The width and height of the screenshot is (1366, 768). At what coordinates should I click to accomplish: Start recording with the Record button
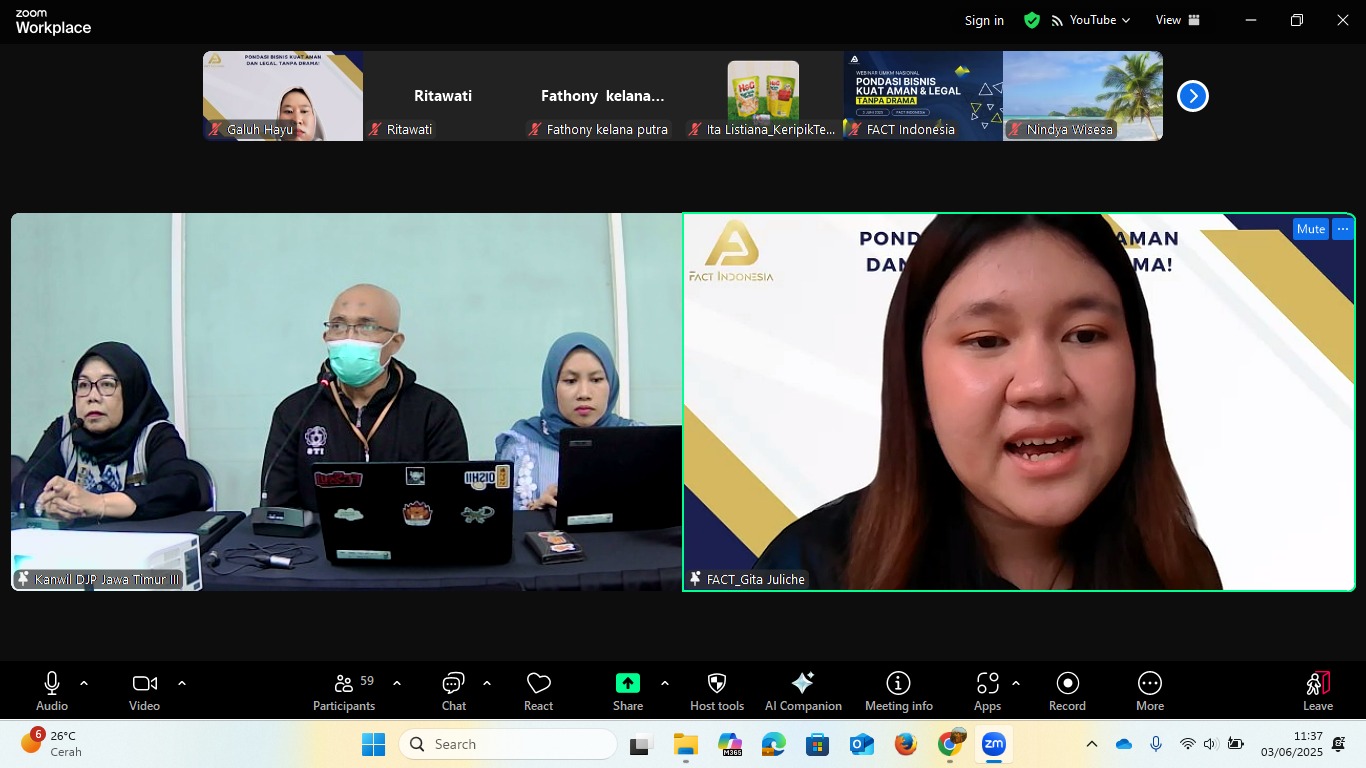pos(1067,690)
